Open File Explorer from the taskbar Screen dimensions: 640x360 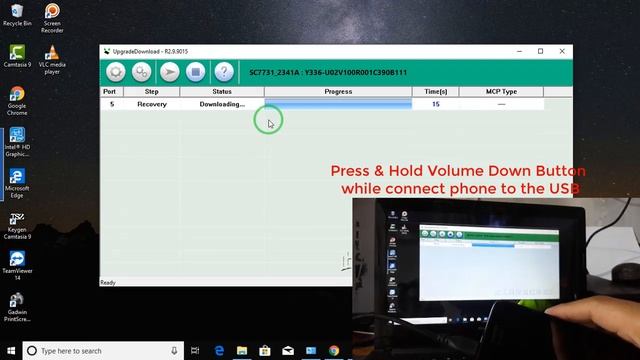click(242, 351)
